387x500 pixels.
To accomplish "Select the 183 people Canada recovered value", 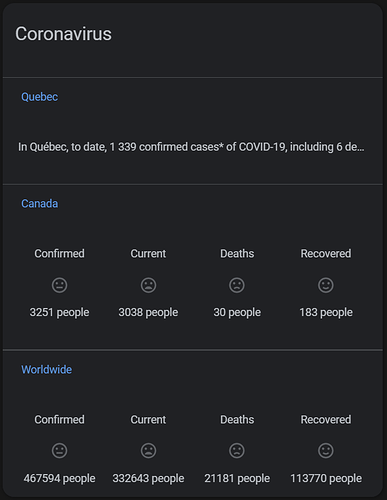I will pyautogui.click(x=326, y=312).
